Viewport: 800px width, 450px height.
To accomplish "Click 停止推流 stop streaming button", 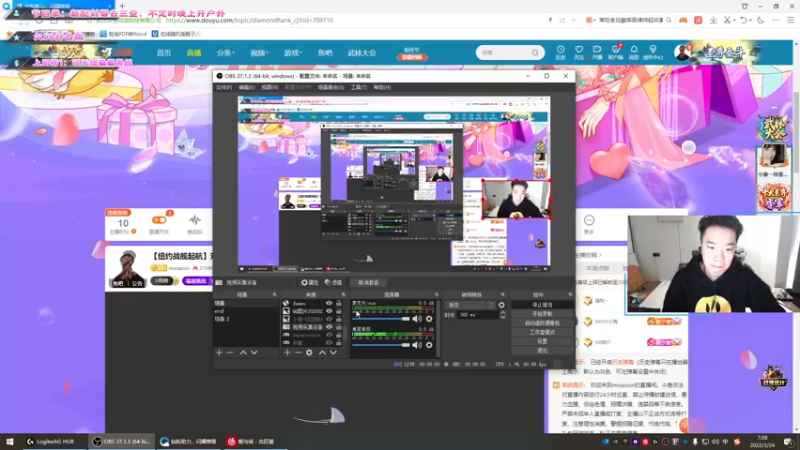I will (x=542, y=305).
